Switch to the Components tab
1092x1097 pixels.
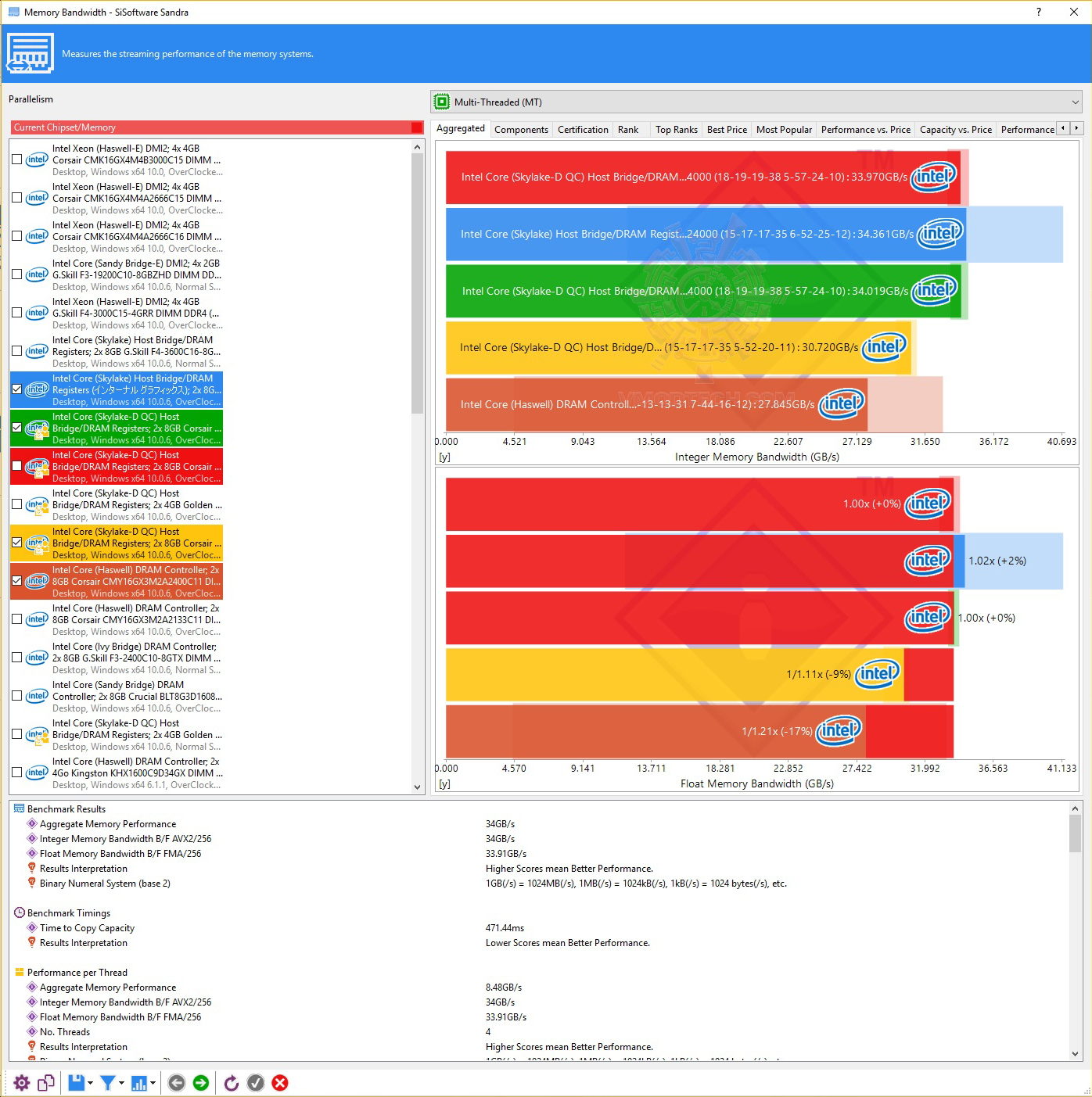[x=521, y=130]
